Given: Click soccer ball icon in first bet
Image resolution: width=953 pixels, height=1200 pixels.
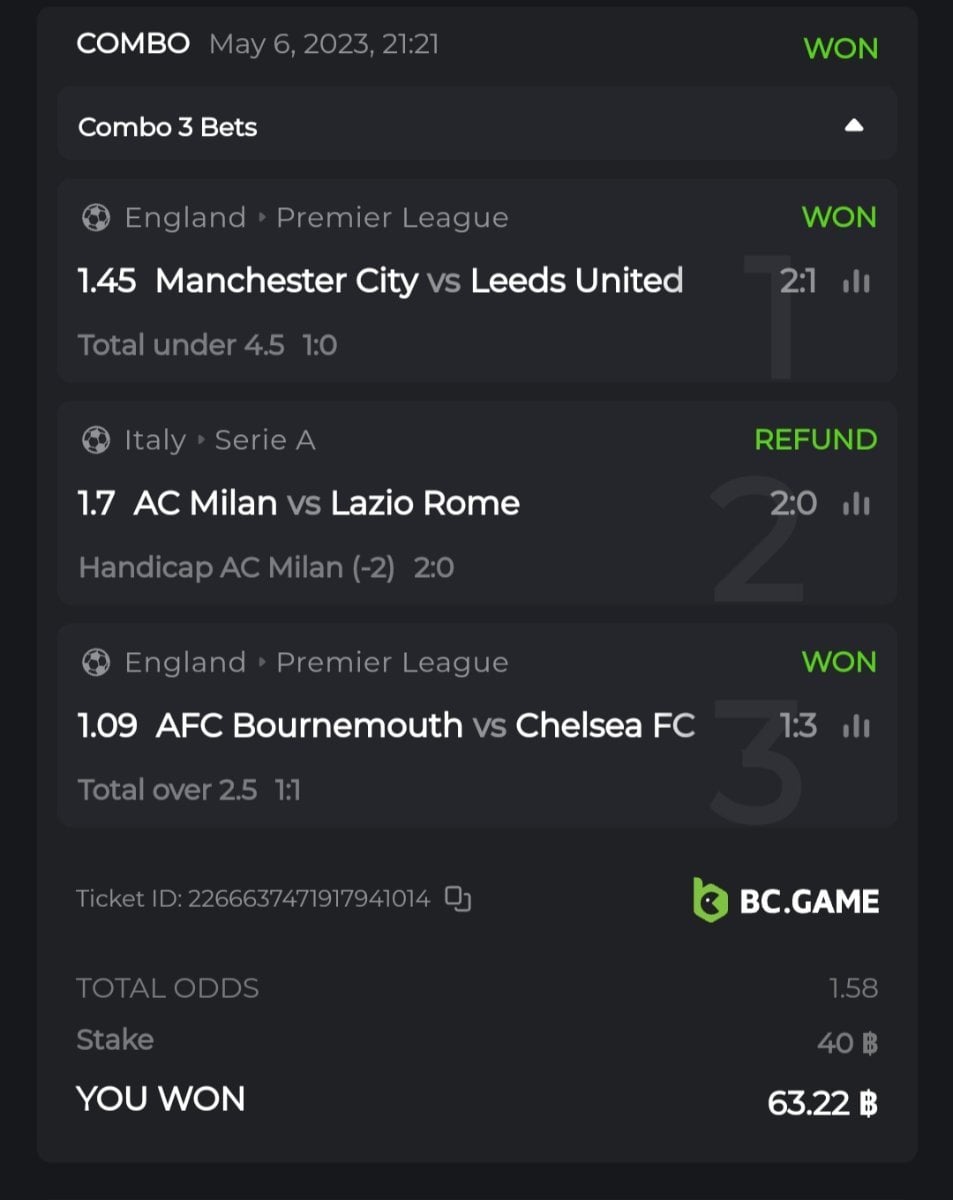Looking at the screenshot, I should (96, 218).
